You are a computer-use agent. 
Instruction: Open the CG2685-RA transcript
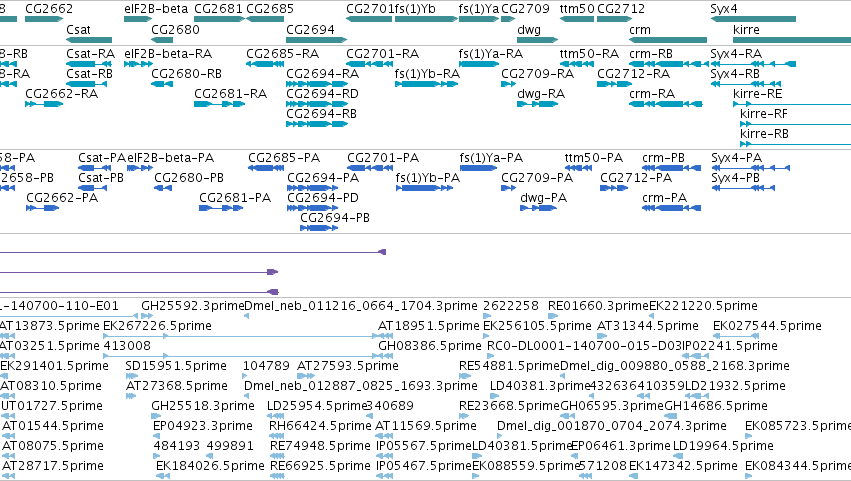[265, 64]
